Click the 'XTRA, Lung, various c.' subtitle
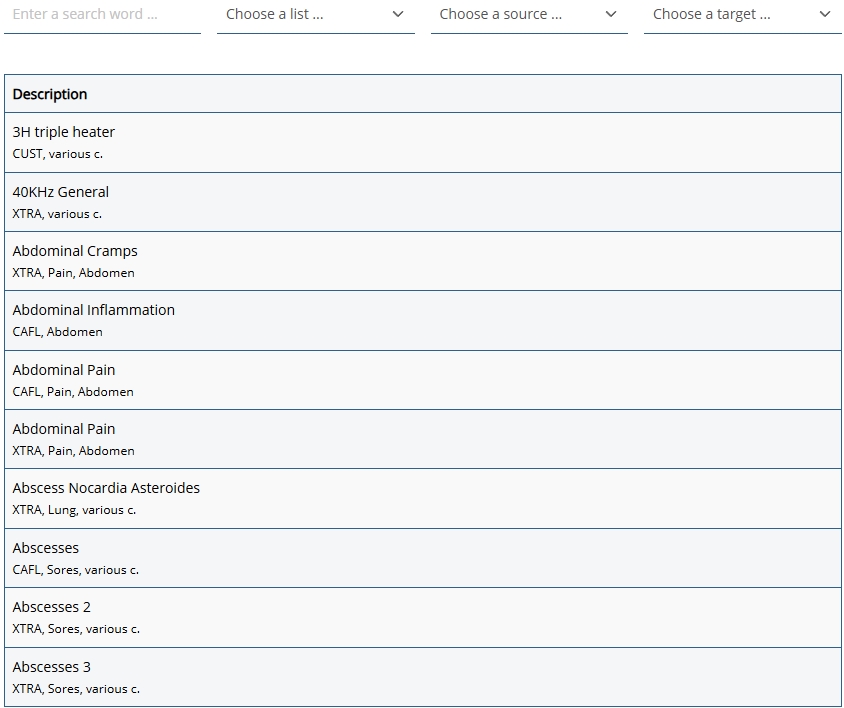The image size is (844, 708). tap(74, 510)
